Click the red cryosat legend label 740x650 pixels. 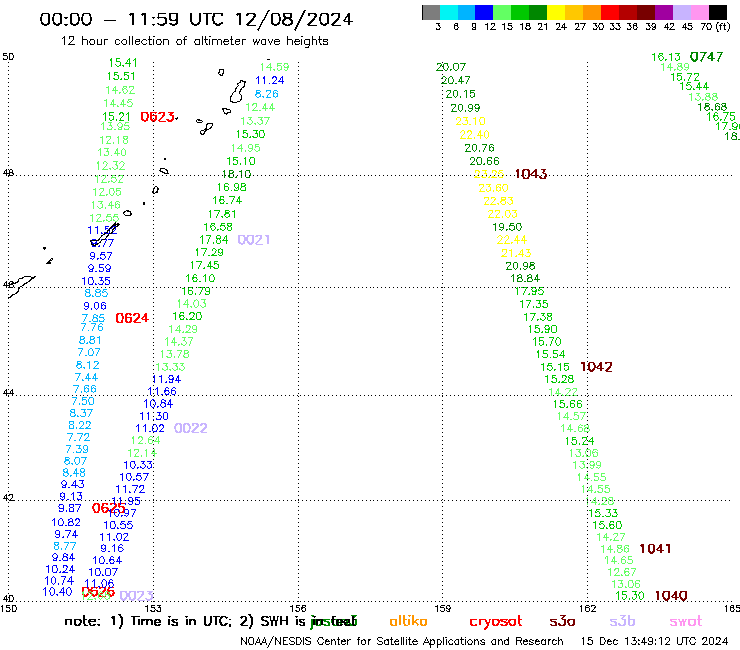point(496,622)
